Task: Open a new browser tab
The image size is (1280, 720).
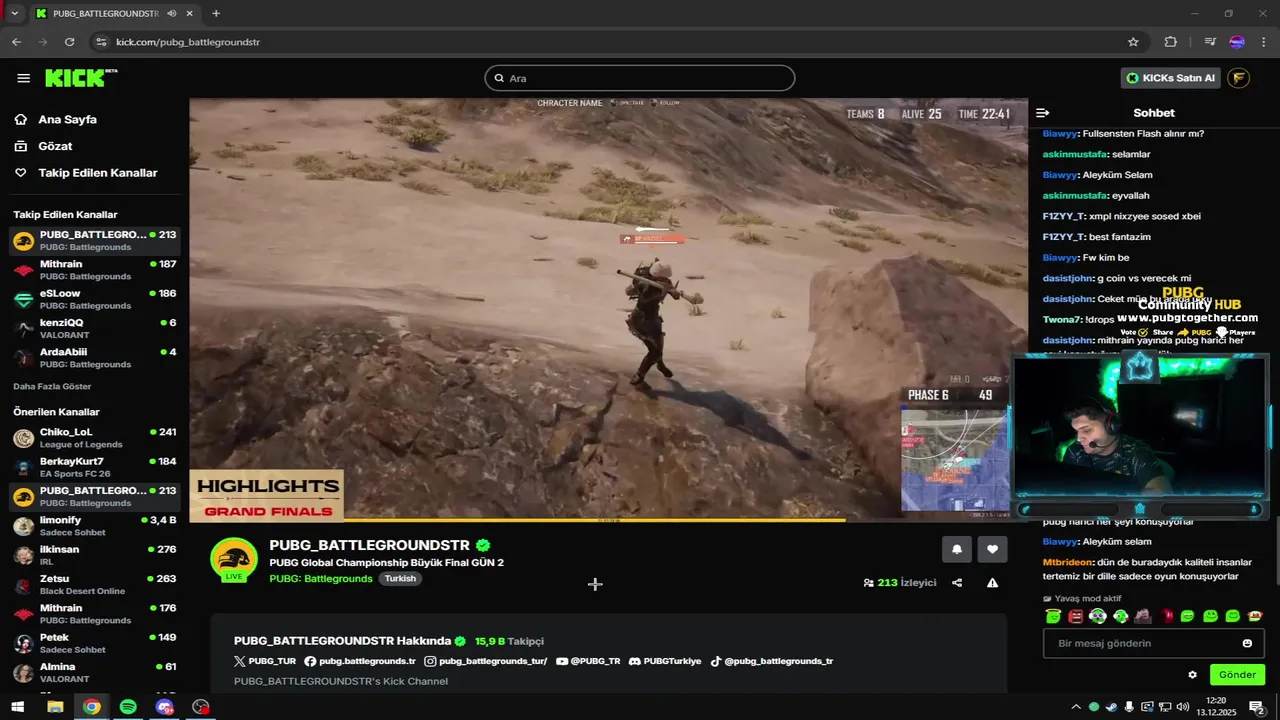Action: click(x=216, y=13)
